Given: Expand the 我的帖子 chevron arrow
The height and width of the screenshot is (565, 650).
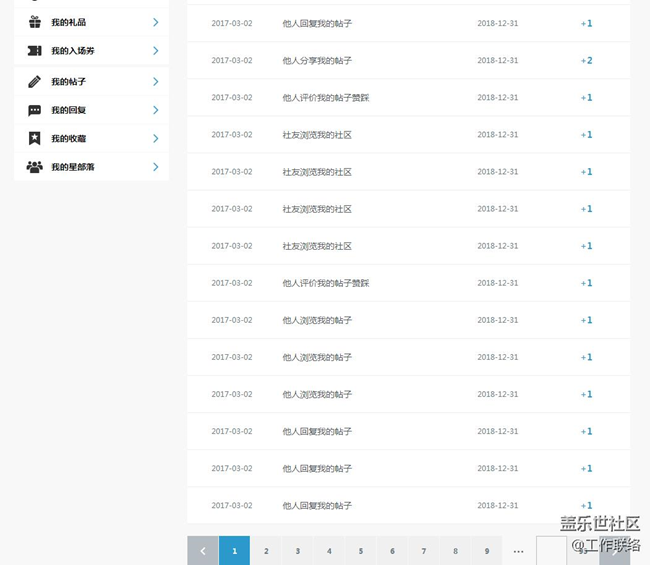Looking at the screenshot, I should (x=155, y=82).
